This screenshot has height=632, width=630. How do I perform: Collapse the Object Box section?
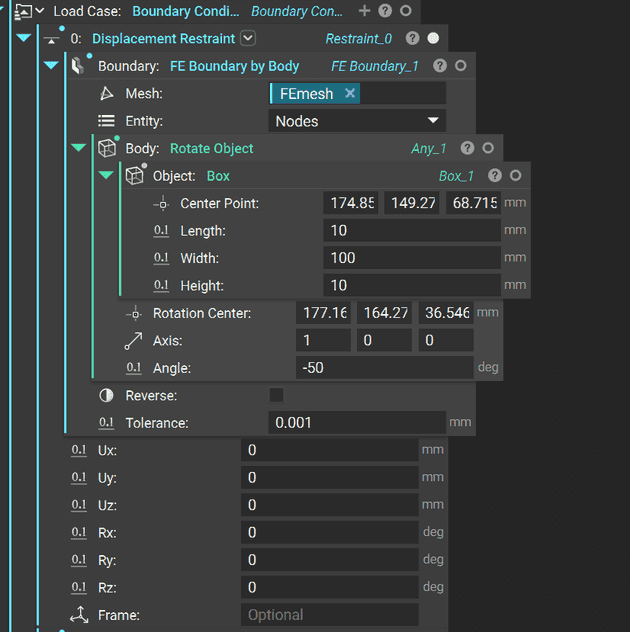pyautogui.click(x=106, y=176)
